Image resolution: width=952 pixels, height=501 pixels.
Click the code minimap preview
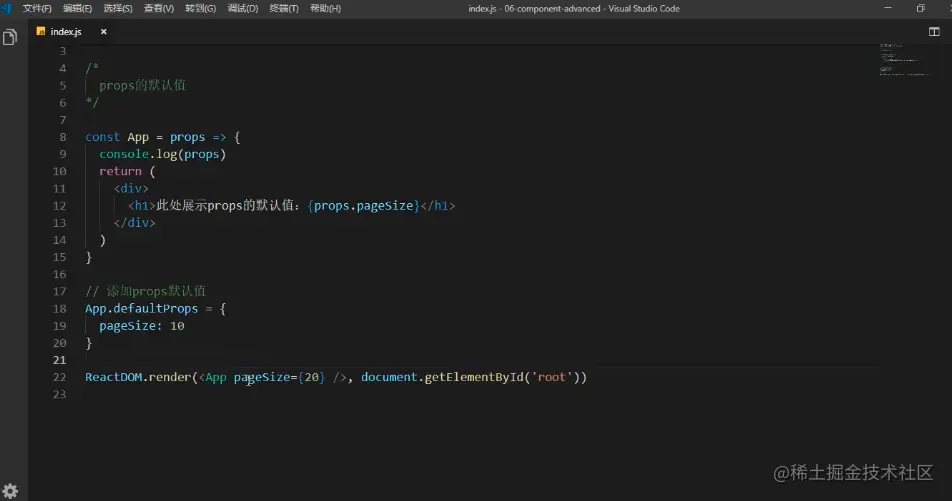[x=905, y=60]
